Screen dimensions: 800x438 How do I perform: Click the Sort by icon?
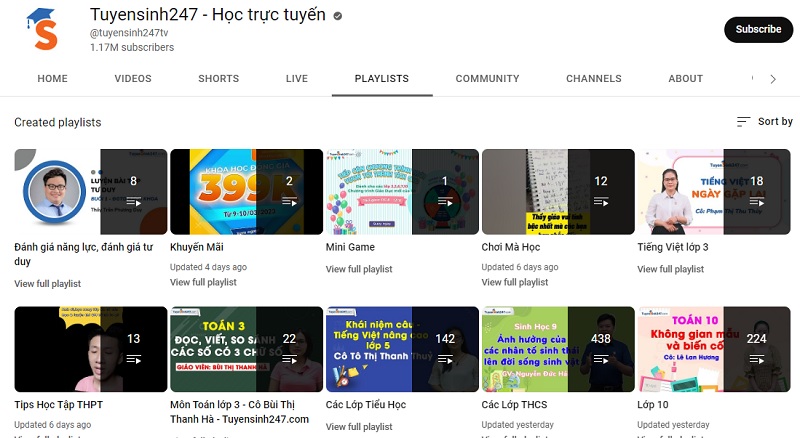pyautogui.click(x=743, y=122)
